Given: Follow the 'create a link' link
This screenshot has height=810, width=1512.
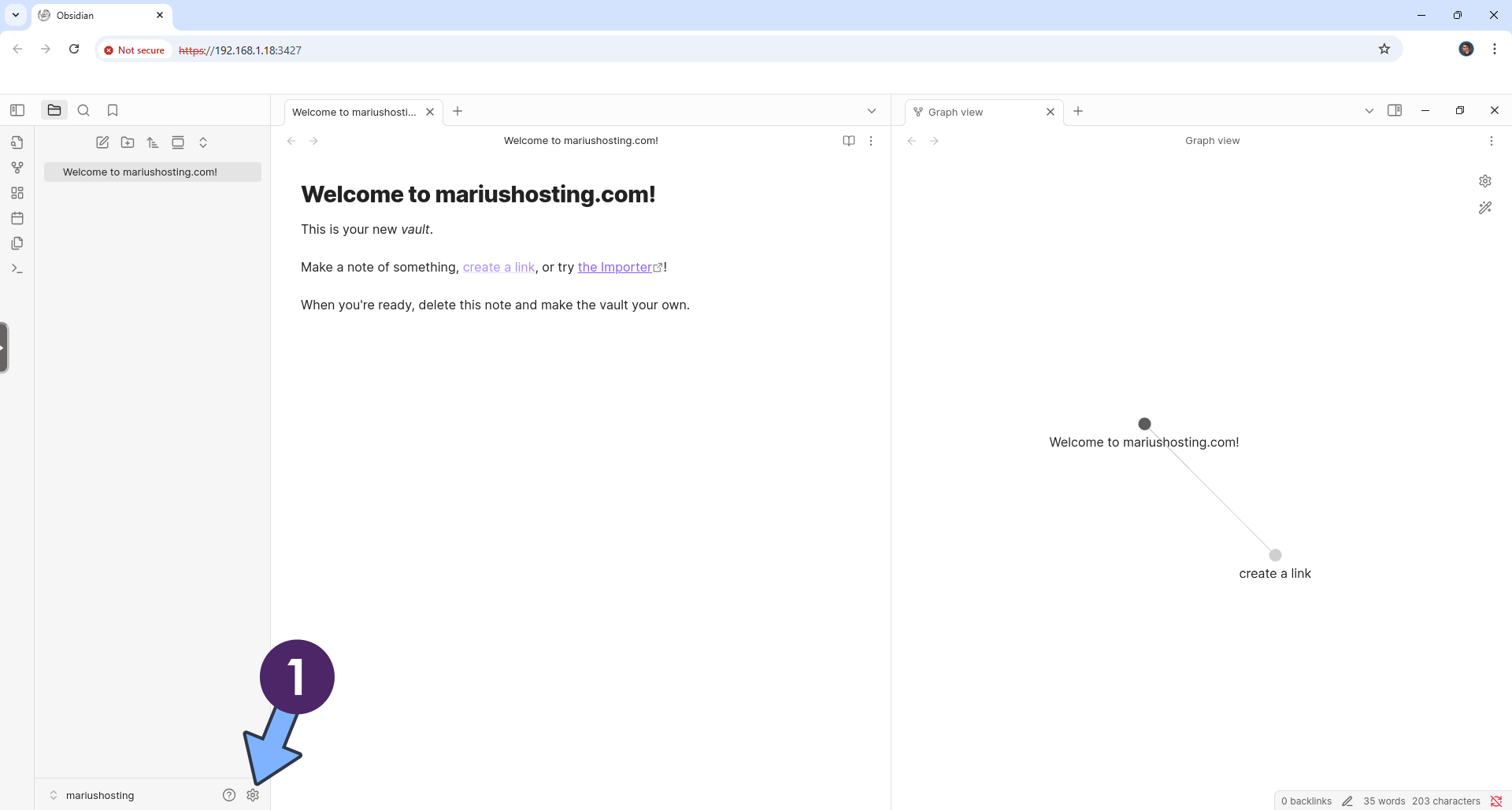Looking at the screenshot, I should point(499,267).
